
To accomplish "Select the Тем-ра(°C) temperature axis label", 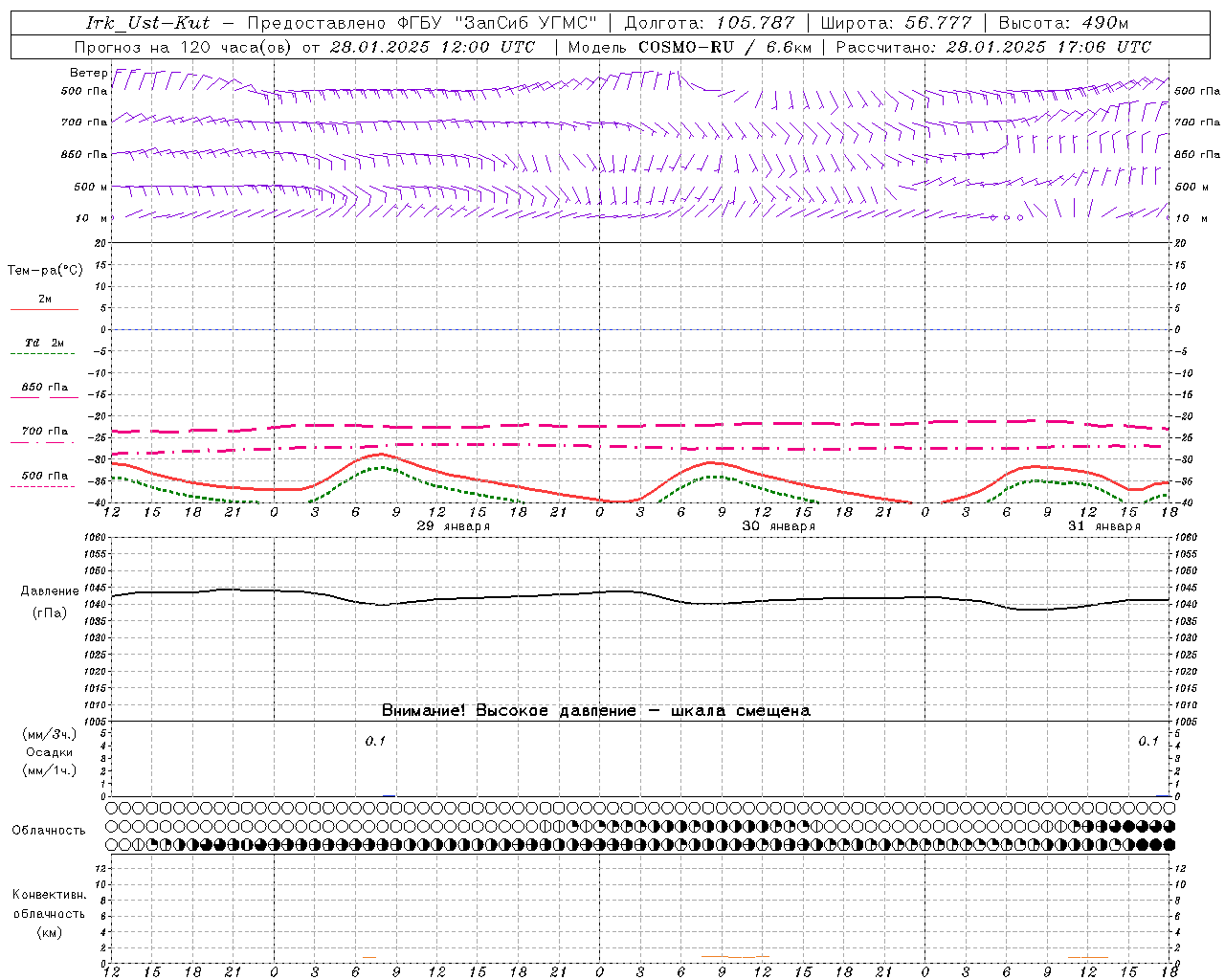I will click(45, 270).
